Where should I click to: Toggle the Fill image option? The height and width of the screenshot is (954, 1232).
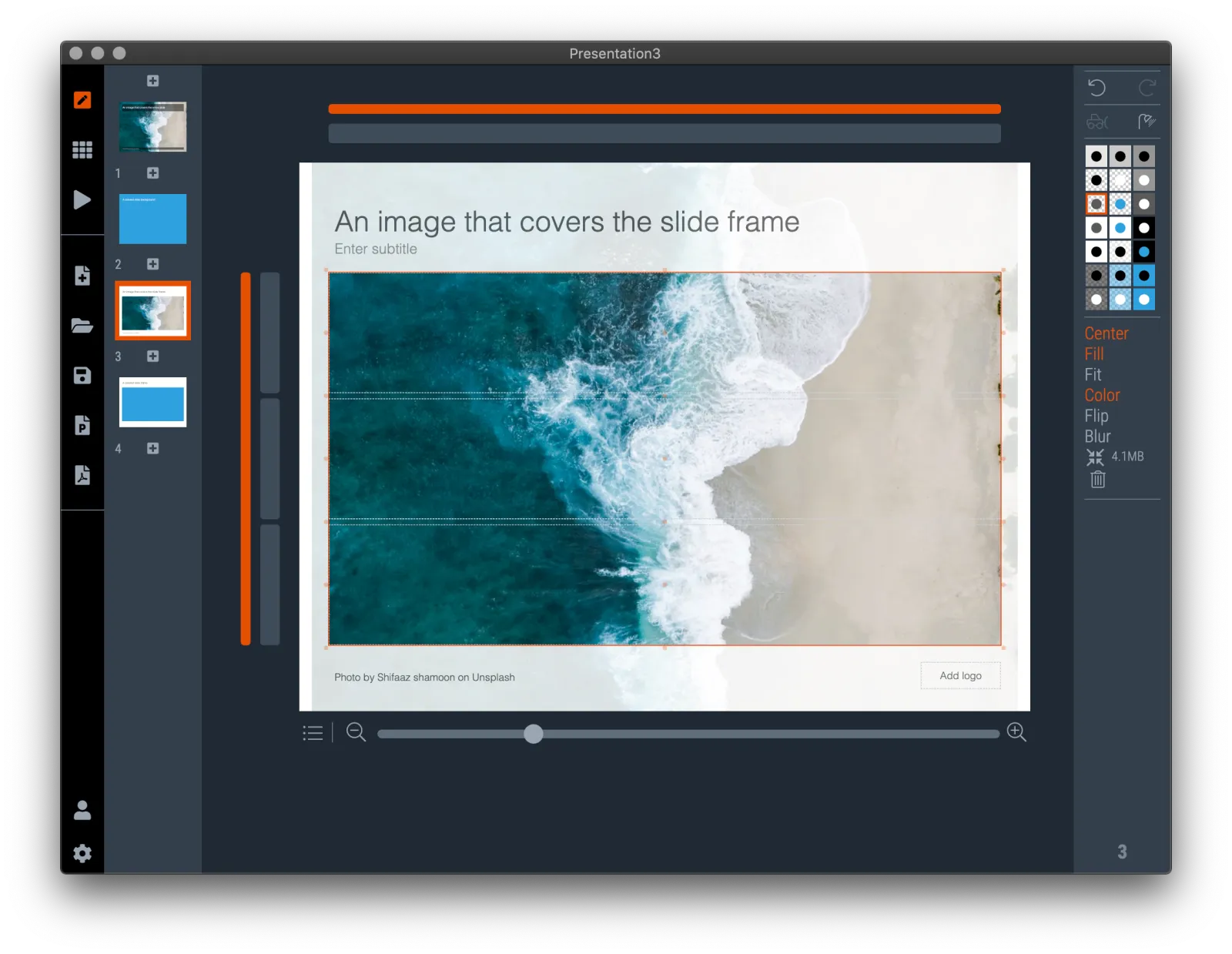(1094, 354)
